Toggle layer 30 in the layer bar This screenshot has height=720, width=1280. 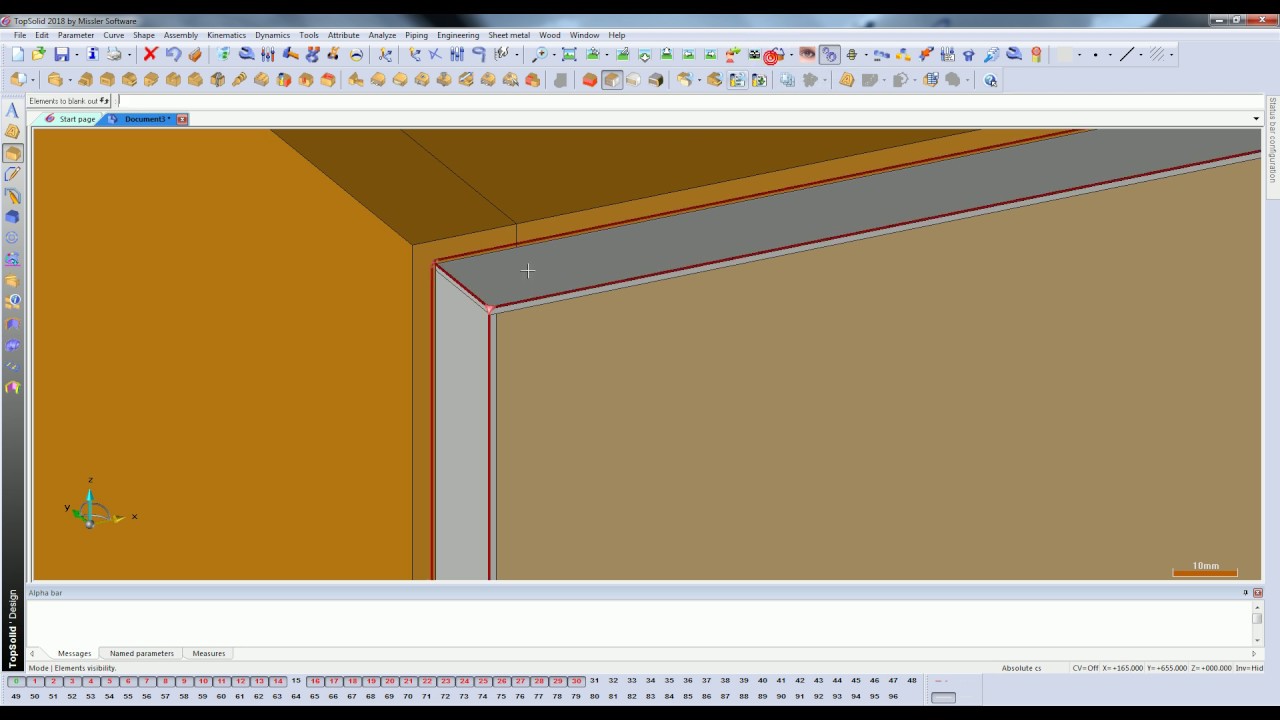tap(576, 681)
